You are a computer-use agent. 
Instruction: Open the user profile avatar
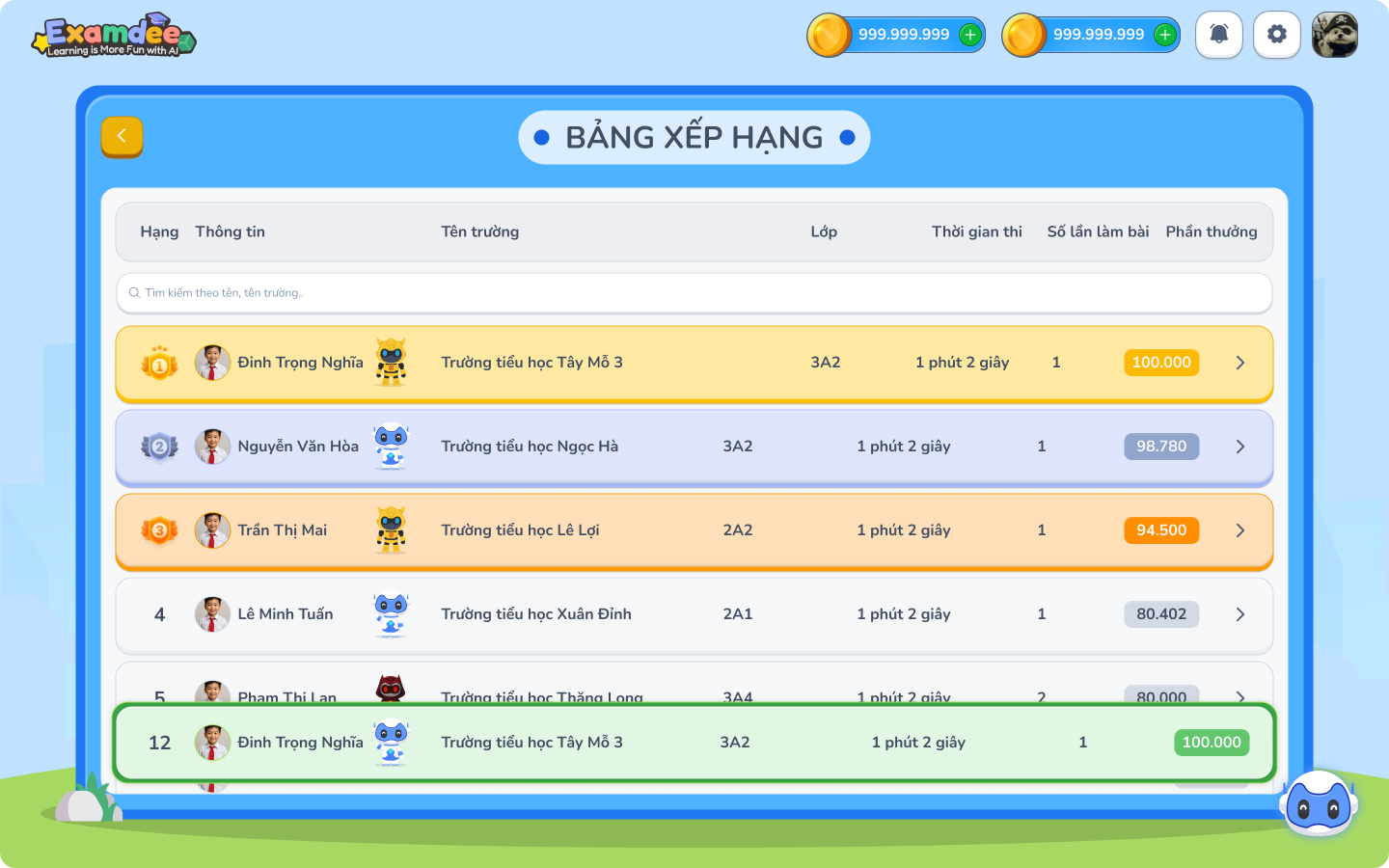1335,35
